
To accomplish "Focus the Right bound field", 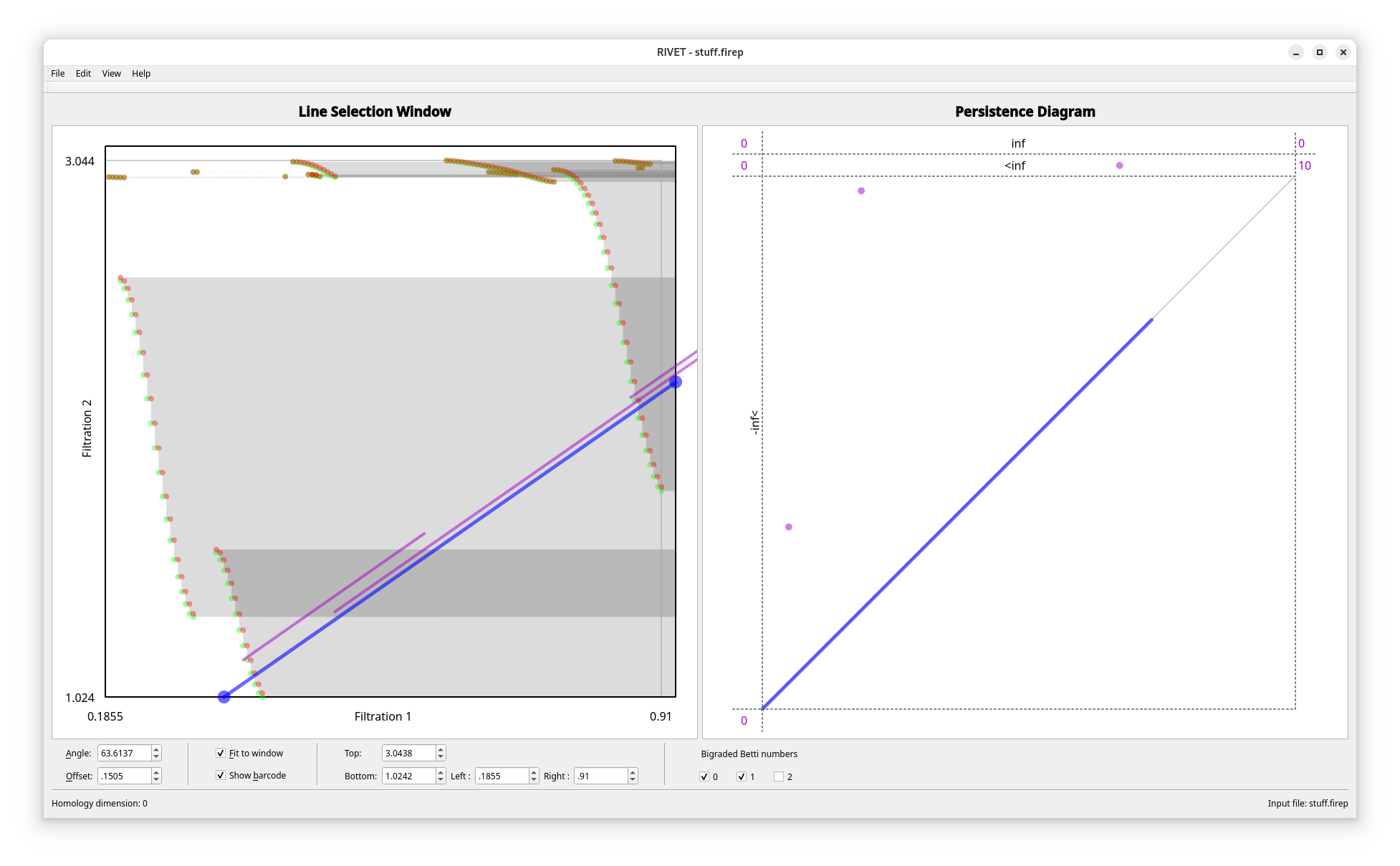I will click(x=601, y=776).
